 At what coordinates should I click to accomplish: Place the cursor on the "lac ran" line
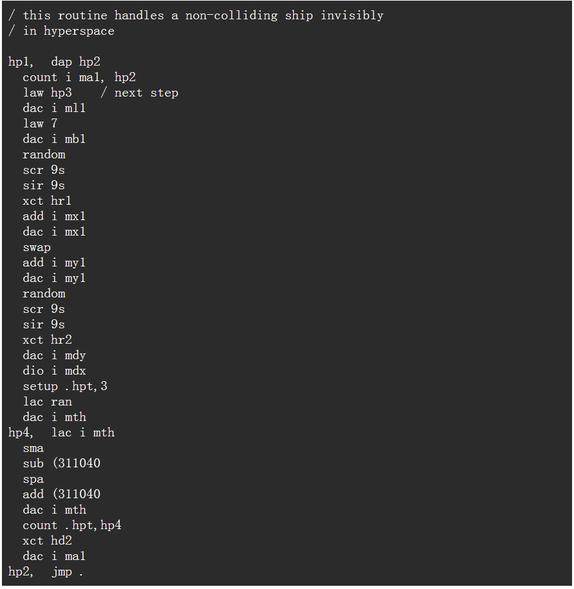coord(47,402)
